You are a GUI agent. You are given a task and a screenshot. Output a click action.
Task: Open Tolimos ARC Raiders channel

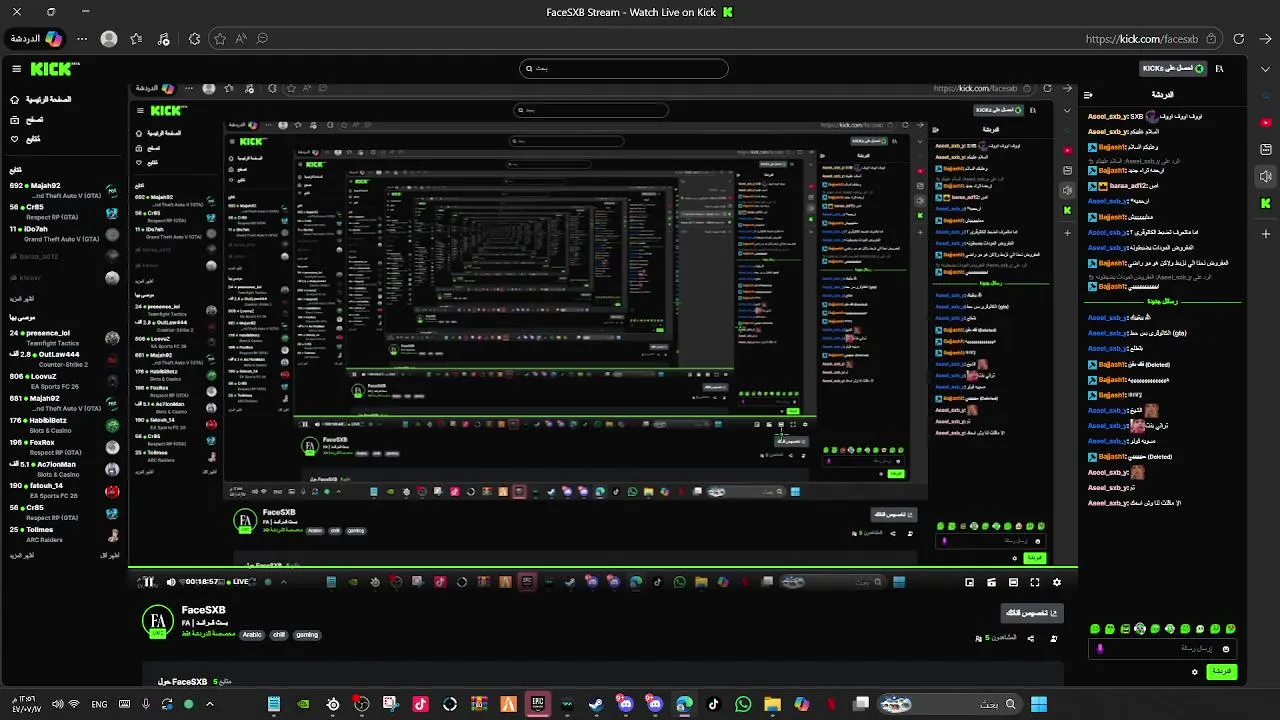click(64, 535)
